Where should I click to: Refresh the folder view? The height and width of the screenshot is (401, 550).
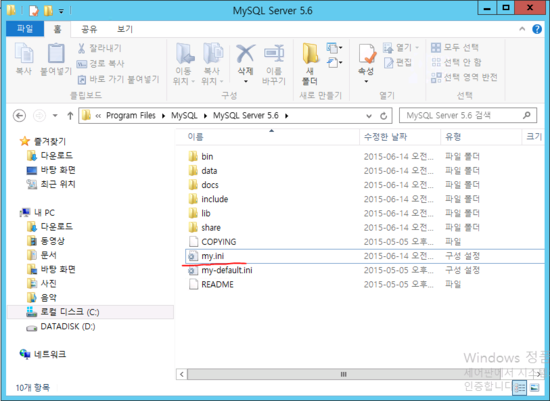point(383,116)
